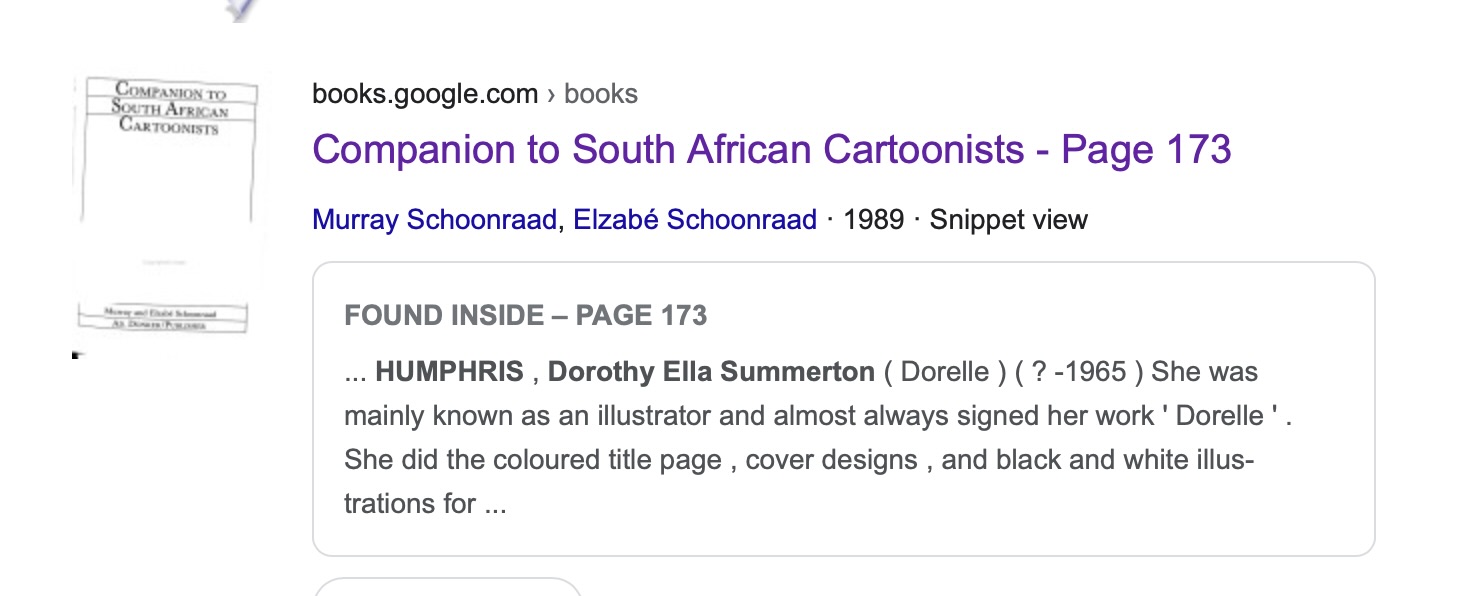This screenshot has height=596, width=1469.
Task: Click the trailing 'trations for ...' snippet text
Action: click(425, 503)
